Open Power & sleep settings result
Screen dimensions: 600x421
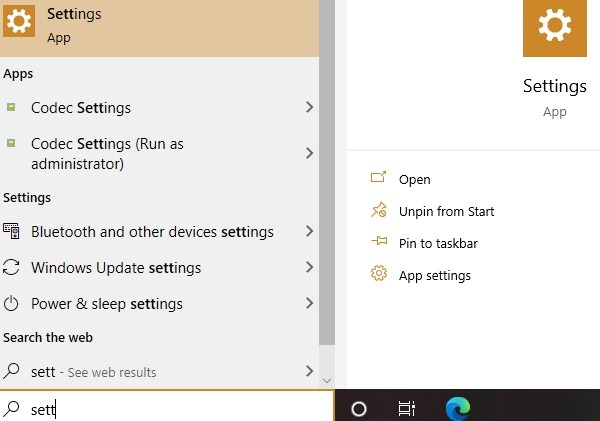click(159, 304)
